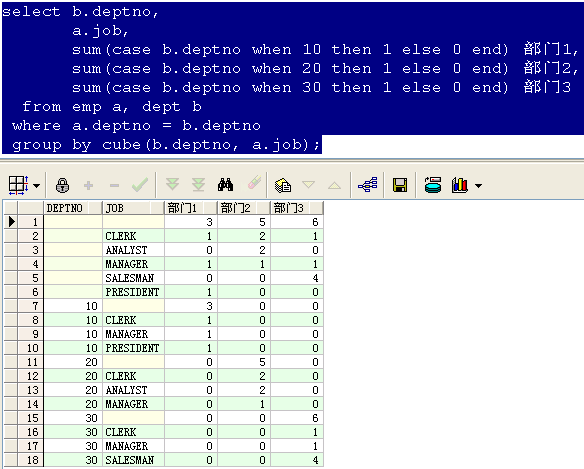Click the 部门1 column header
584x469 pixels.
point(191,208)
